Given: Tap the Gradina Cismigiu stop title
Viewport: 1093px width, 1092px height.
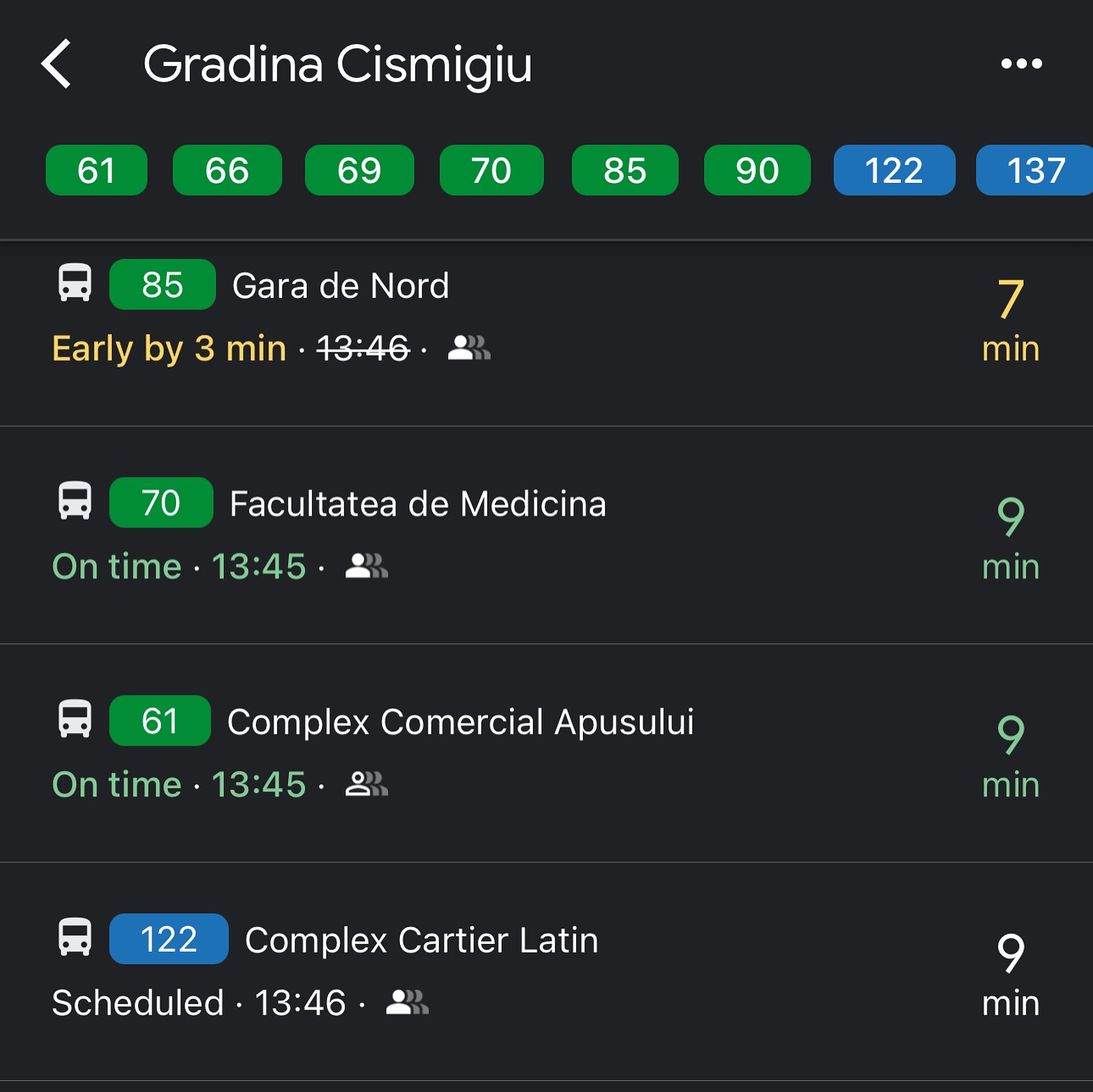Looking at the screenshot, I should [338, 64].
